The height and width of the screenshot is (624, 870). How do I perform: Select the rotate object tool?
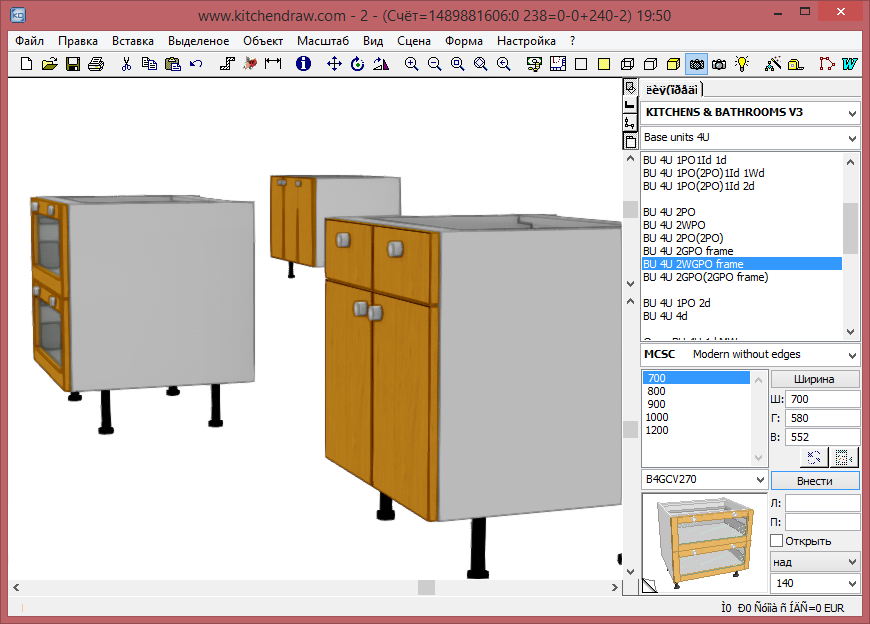click(x=358, y=64)
